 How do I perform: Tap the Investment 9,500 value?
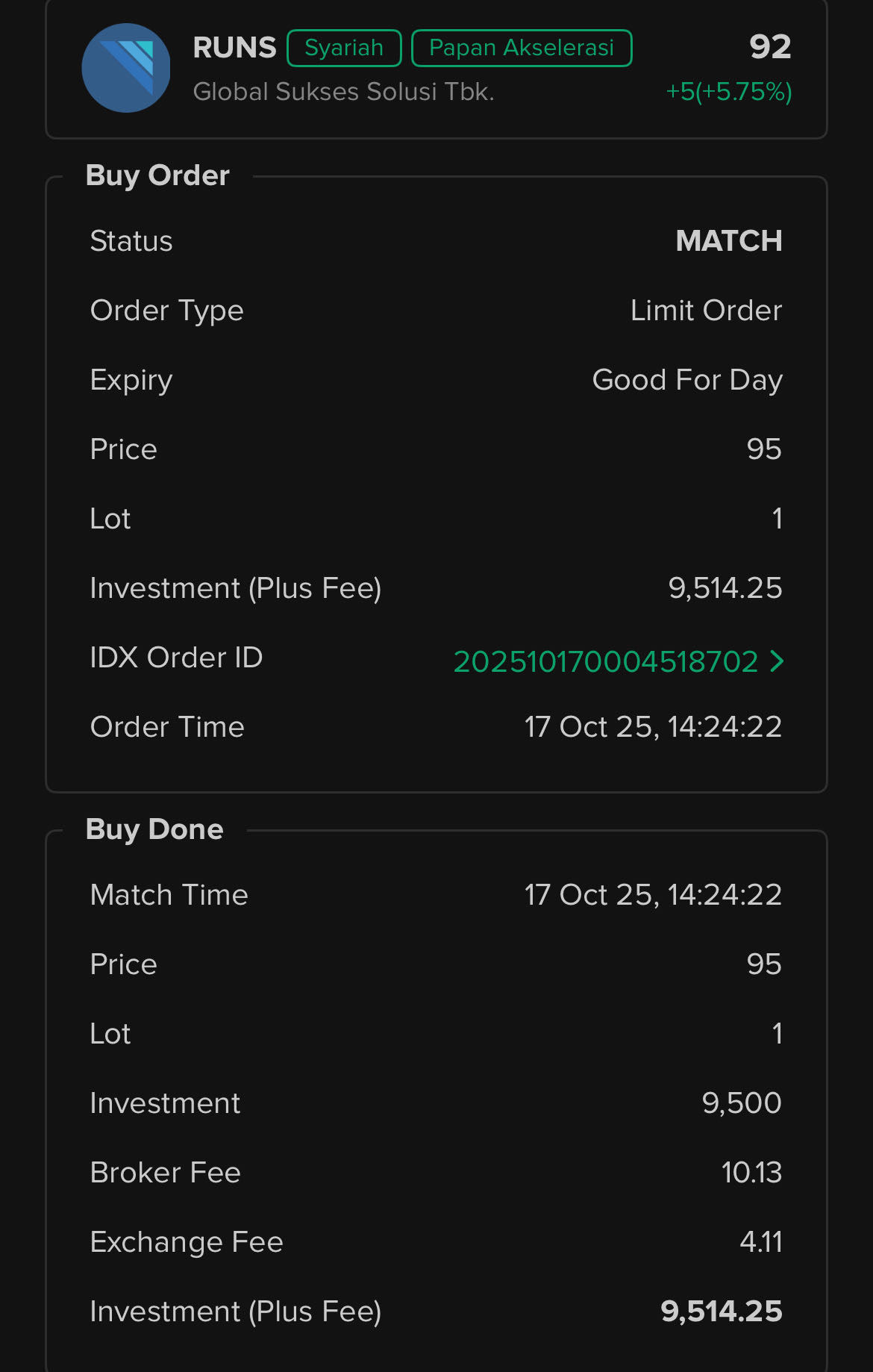[741, 1103]
